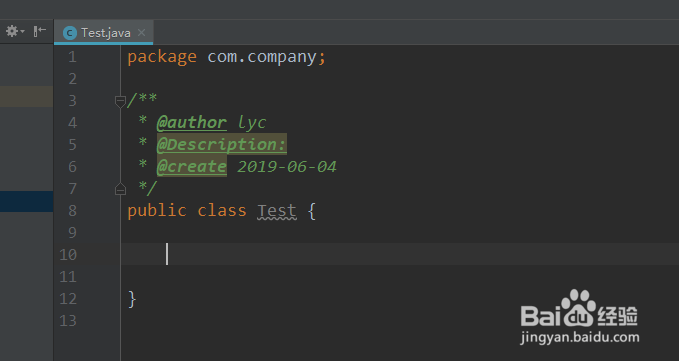The image size is (679, 361).
Task: Click line number 5 in the gutter
Action: tap(72, 145)
